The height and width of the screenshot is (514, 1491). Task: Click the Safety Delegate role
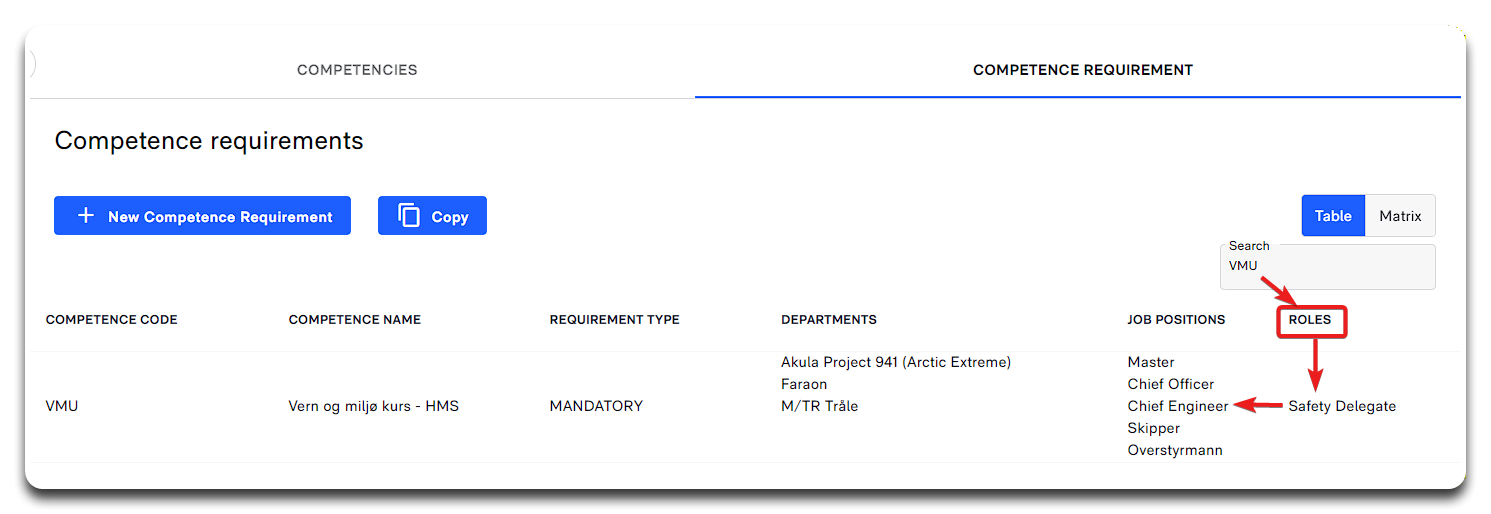[1341, 406]
